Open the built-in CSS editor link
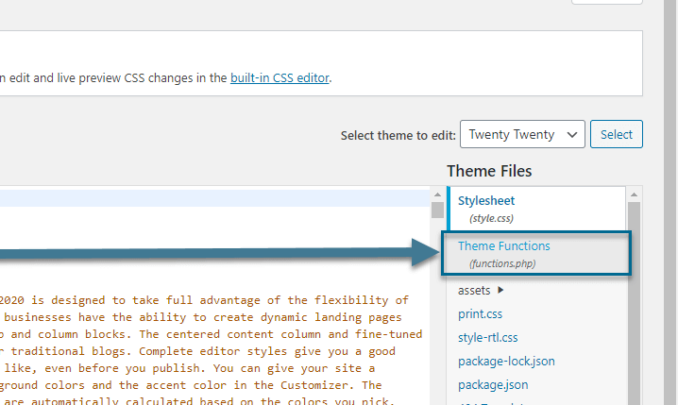Screen dimensions: 678x405 click(280, 77)
